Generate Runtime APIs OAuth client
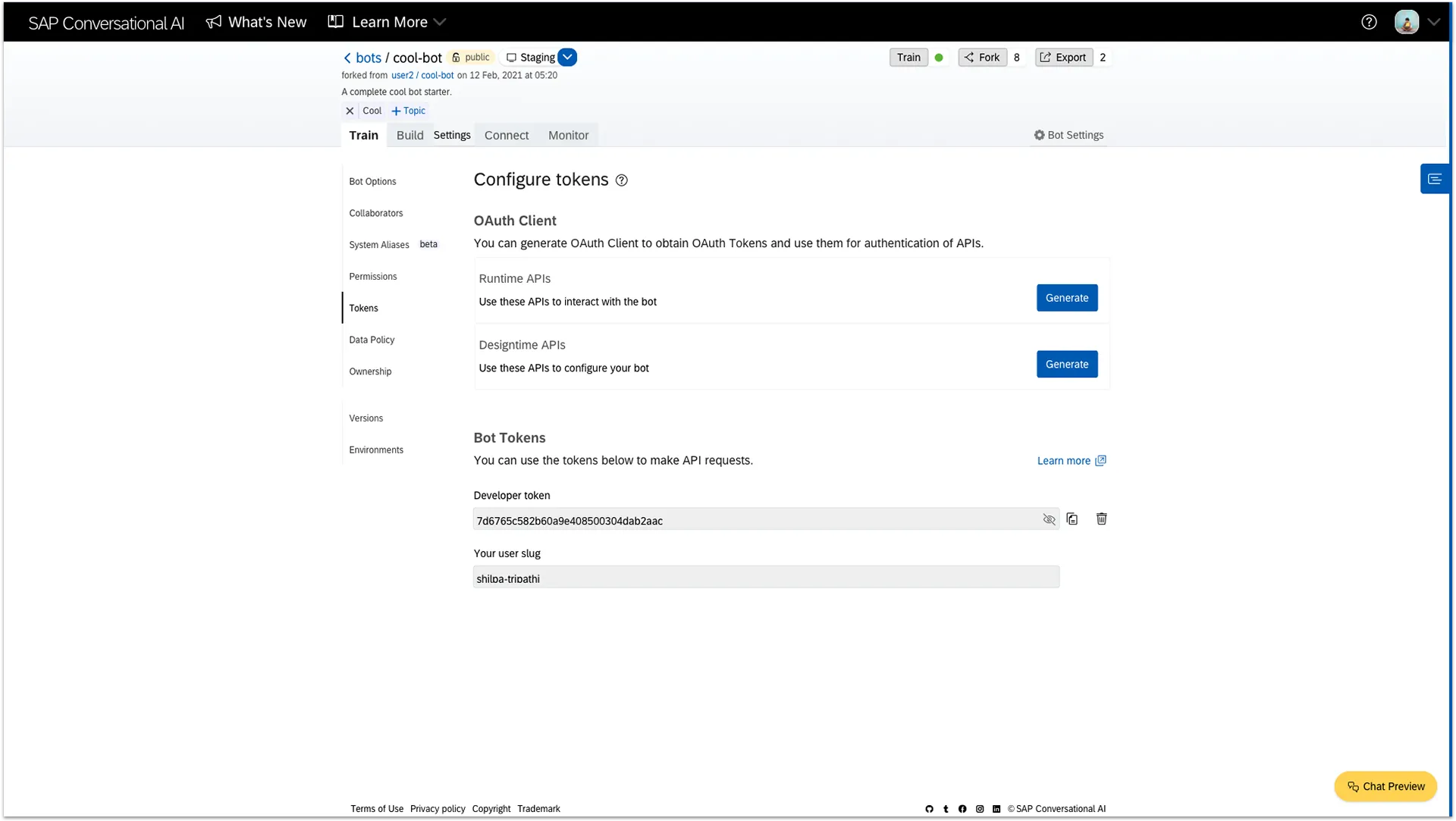 point(1066,298)
